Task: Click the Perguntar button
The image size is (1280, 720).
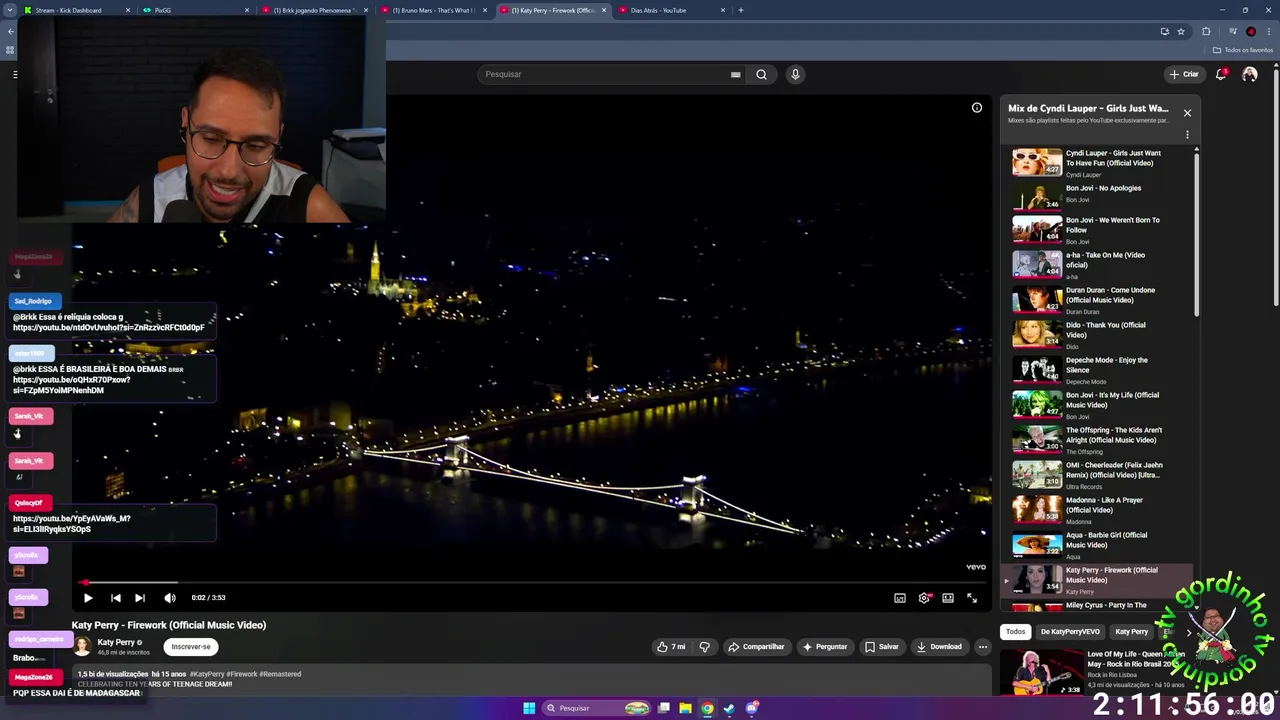Action: (825, 647)
